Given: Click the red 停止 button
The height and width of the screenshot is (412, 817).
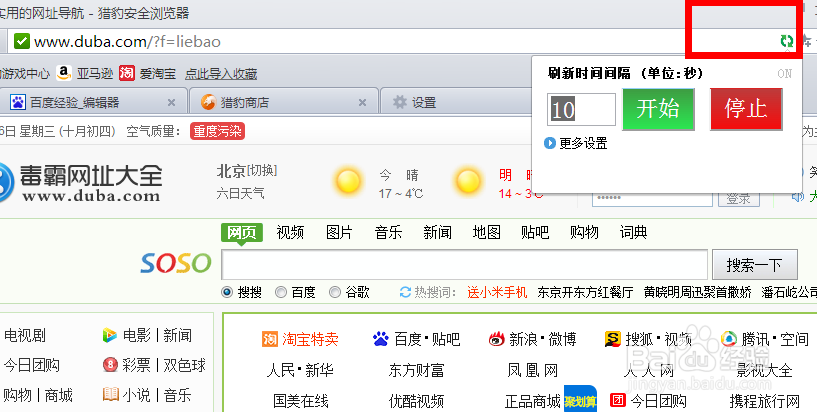Looking at the screenshot, I should tap(746, 109).
